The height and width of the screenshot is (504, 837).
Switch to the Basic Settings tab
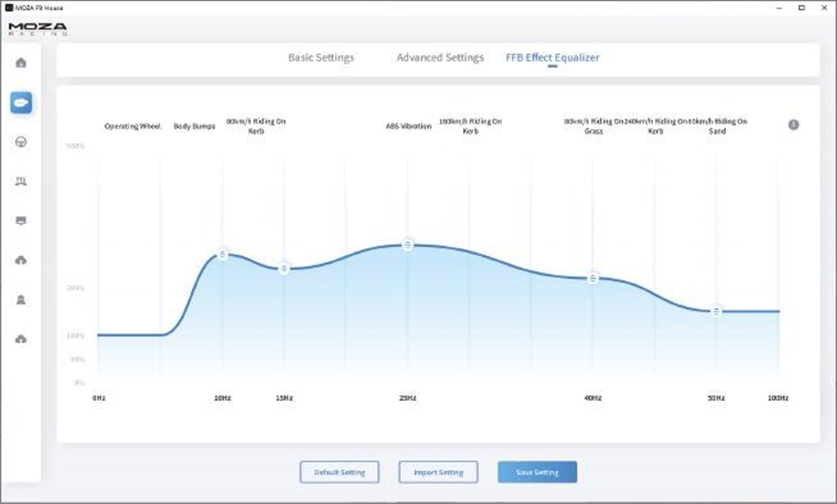(321, 58)
